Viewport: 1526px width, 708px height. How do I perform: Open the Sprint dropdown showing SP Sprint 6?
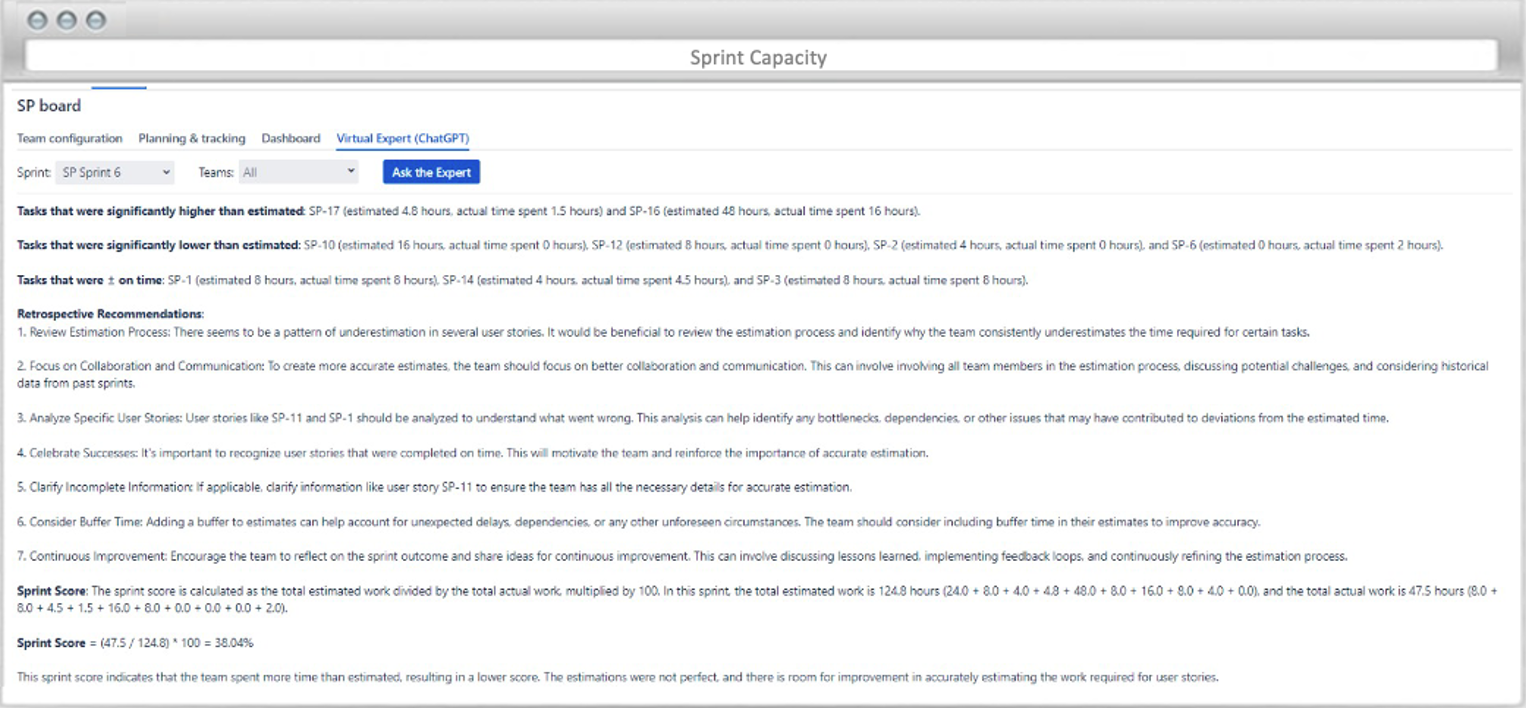click(115, 172)
